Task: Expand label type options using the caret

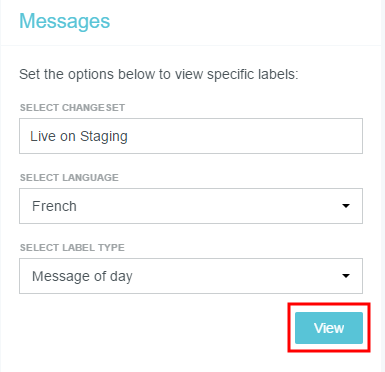Action: [346, 276]
